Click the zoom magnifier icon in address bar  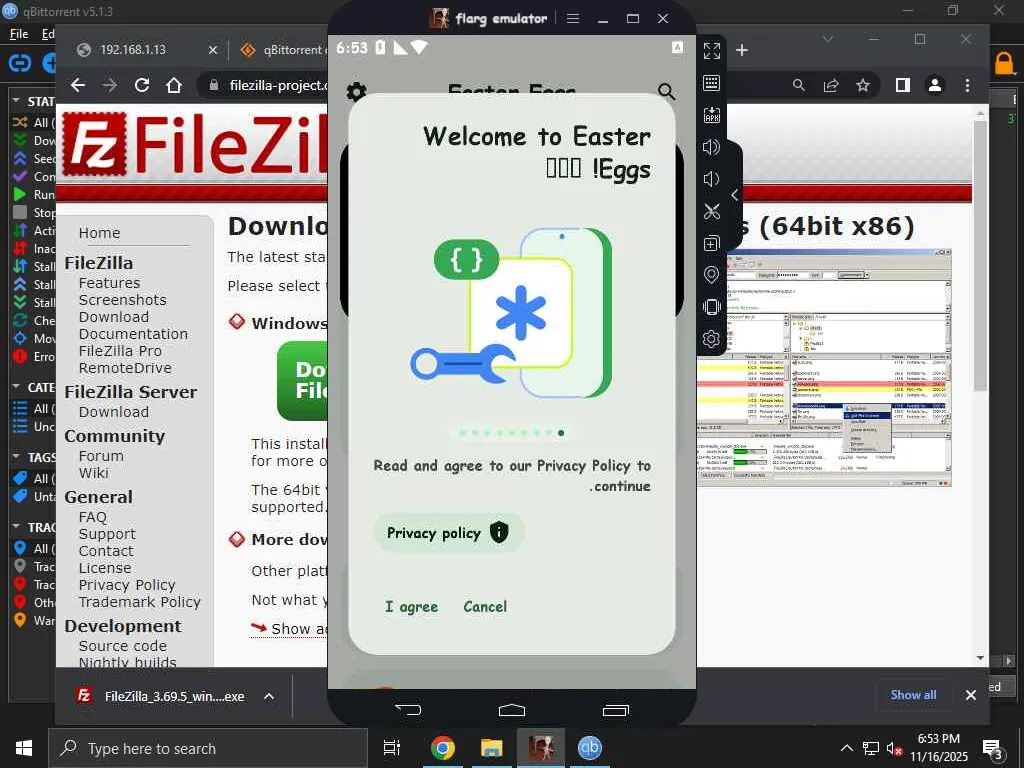point(799,85)
